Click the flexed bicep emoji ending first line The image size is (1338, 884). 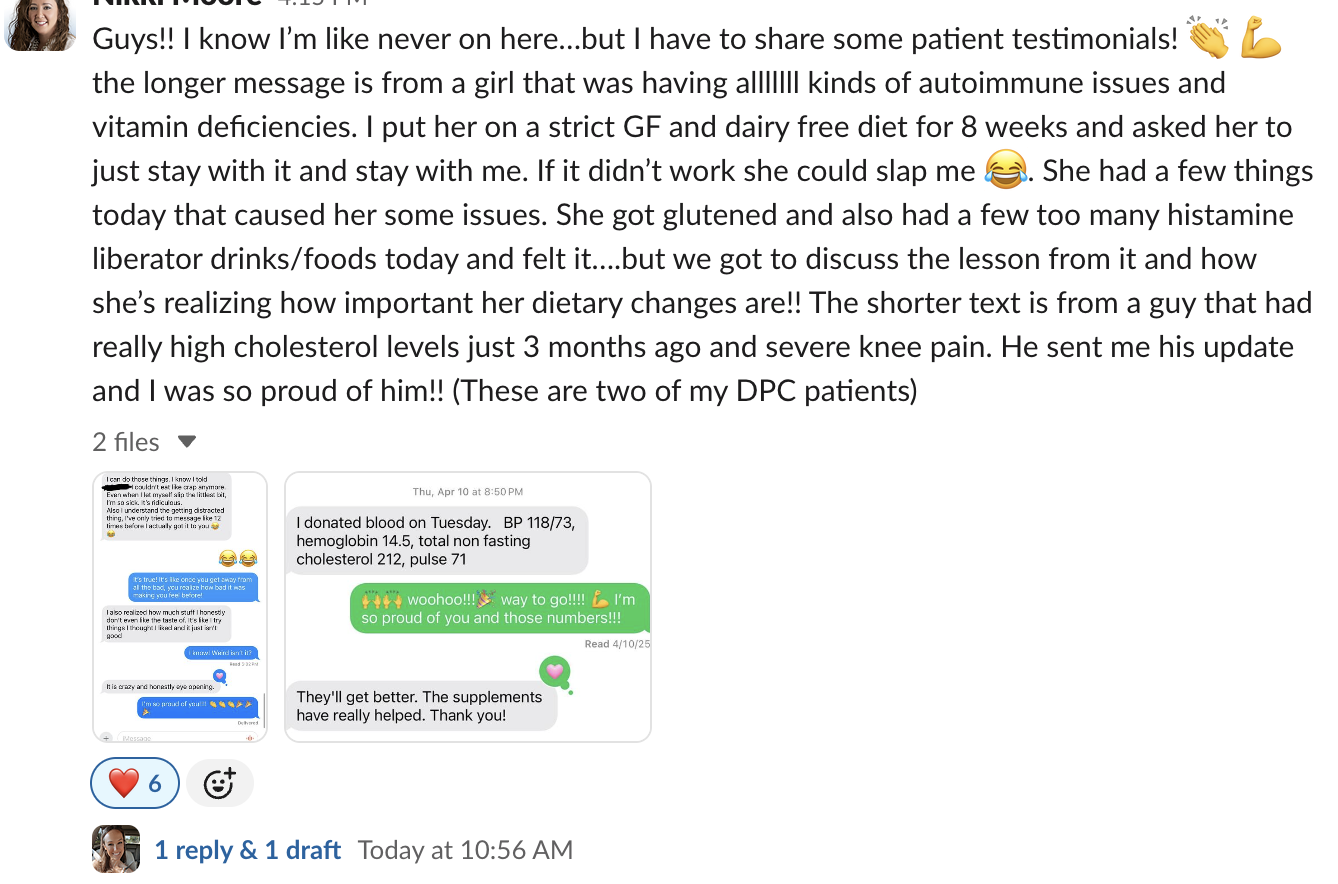pos(1260,39)
